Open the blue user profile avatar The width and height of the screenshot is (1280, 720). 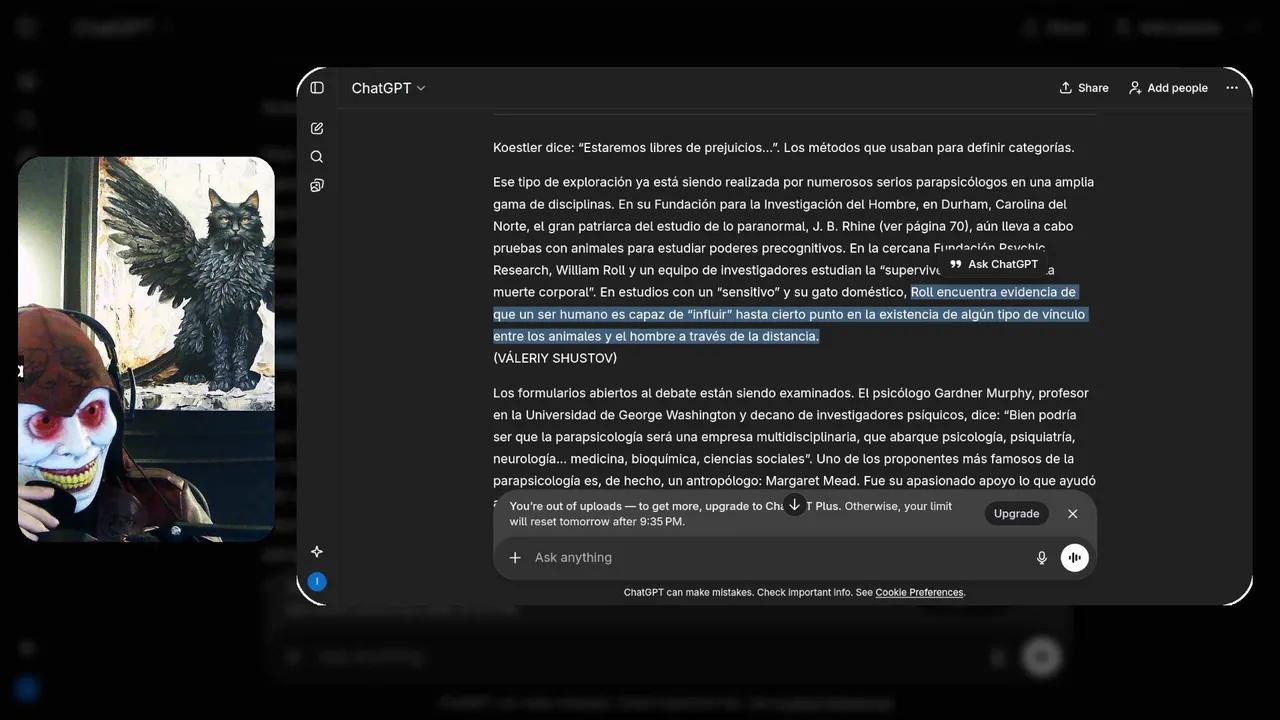coord(317,581)
